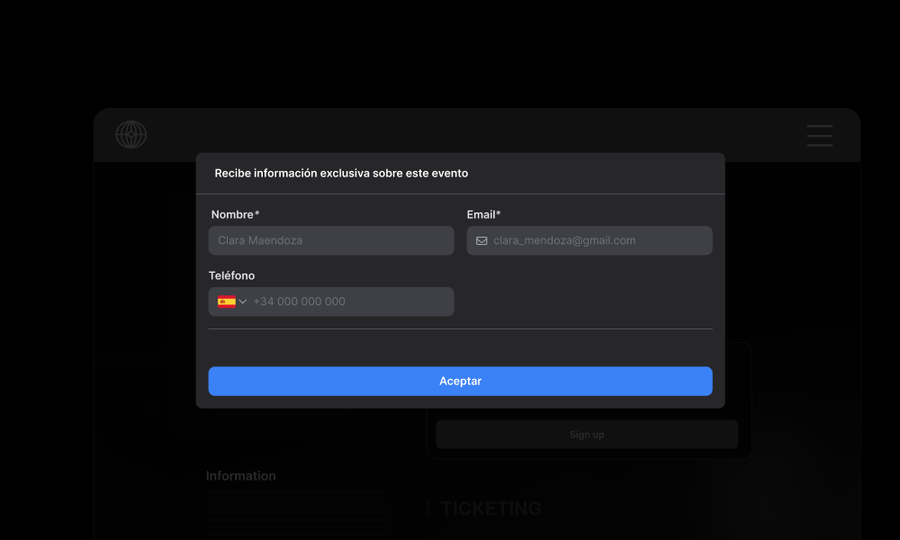
Task: Click the envelope icon in Email field
Action: pos(482,241)
